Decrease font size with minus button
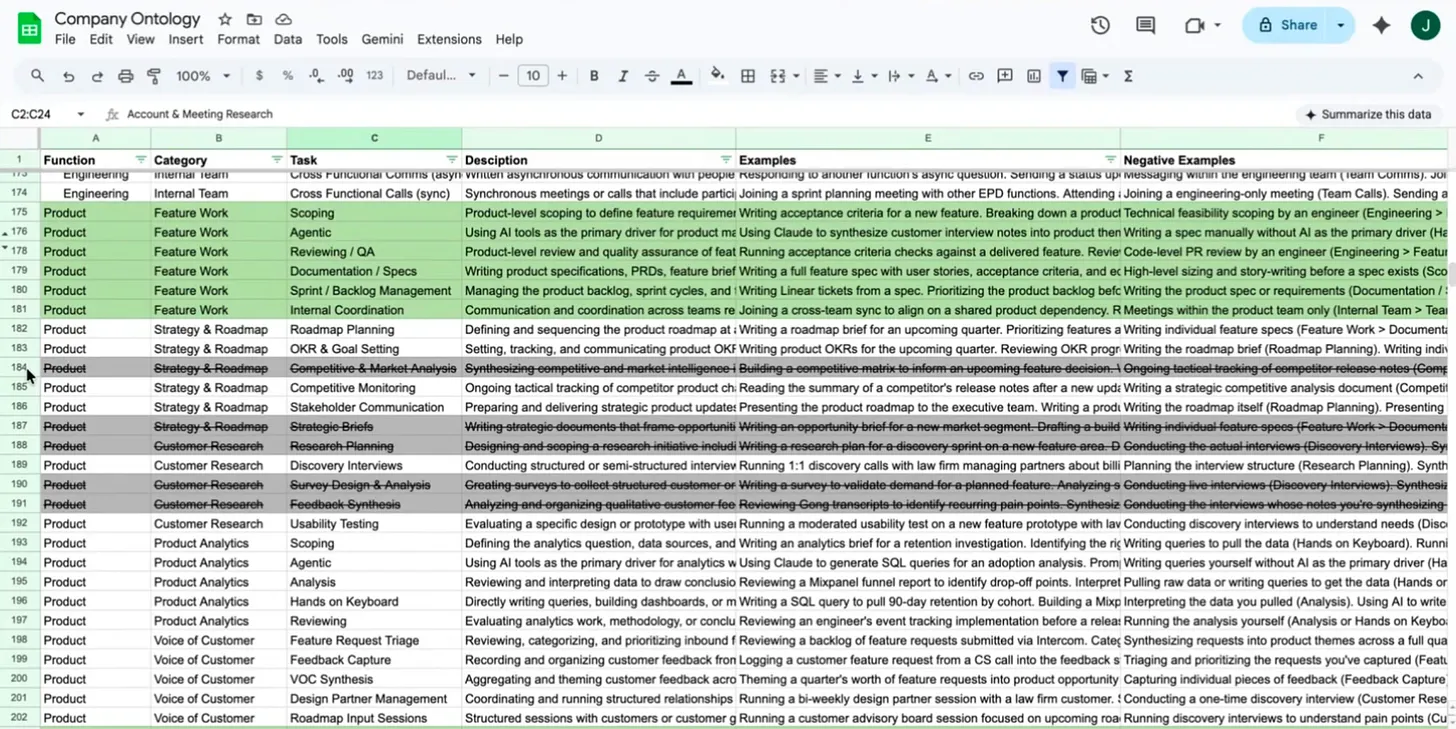 504,76
